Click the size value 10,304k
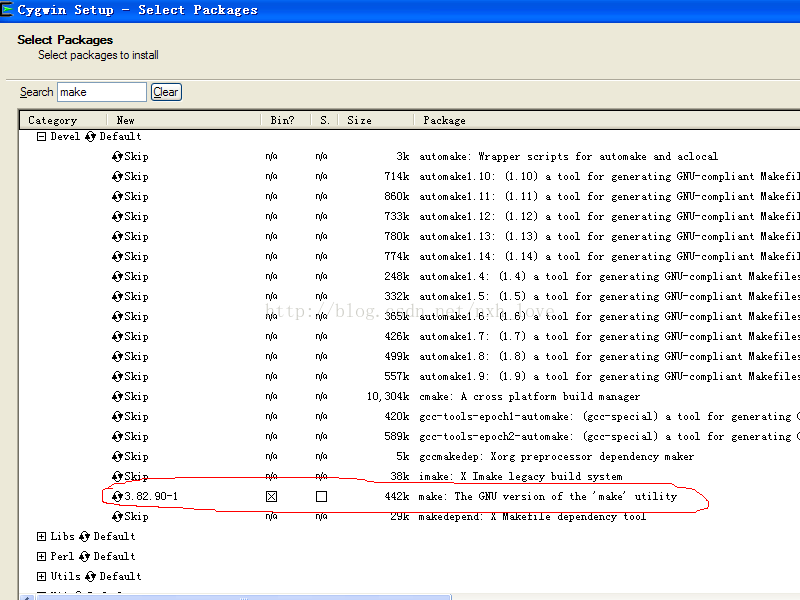The image size is (800, 600). 388,396
